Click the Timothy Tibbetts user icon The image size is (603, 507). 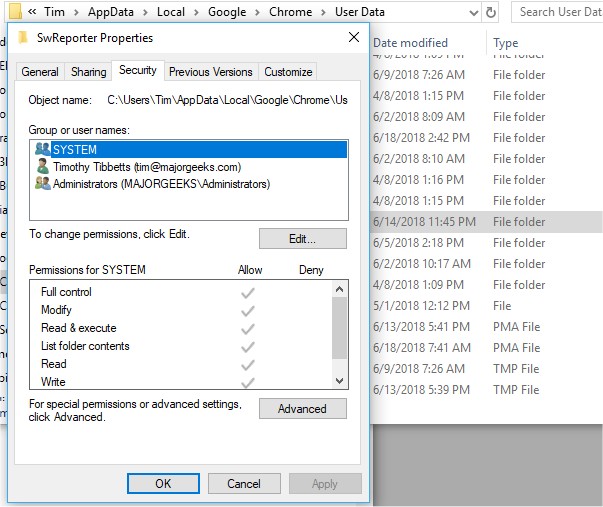click(x=42, y=167)
